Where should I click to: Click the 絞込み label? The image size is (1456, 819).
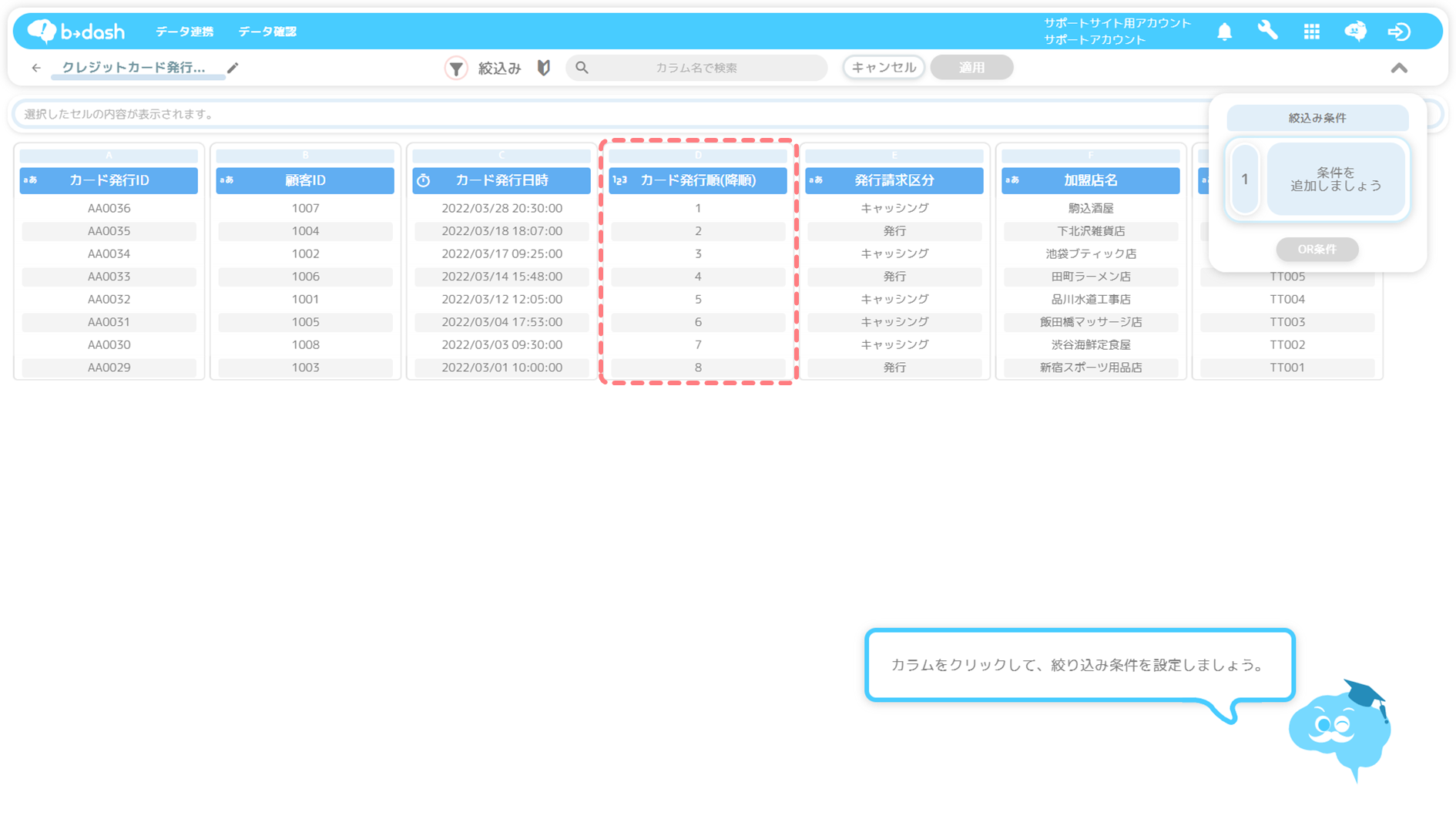tap(499, 68)
